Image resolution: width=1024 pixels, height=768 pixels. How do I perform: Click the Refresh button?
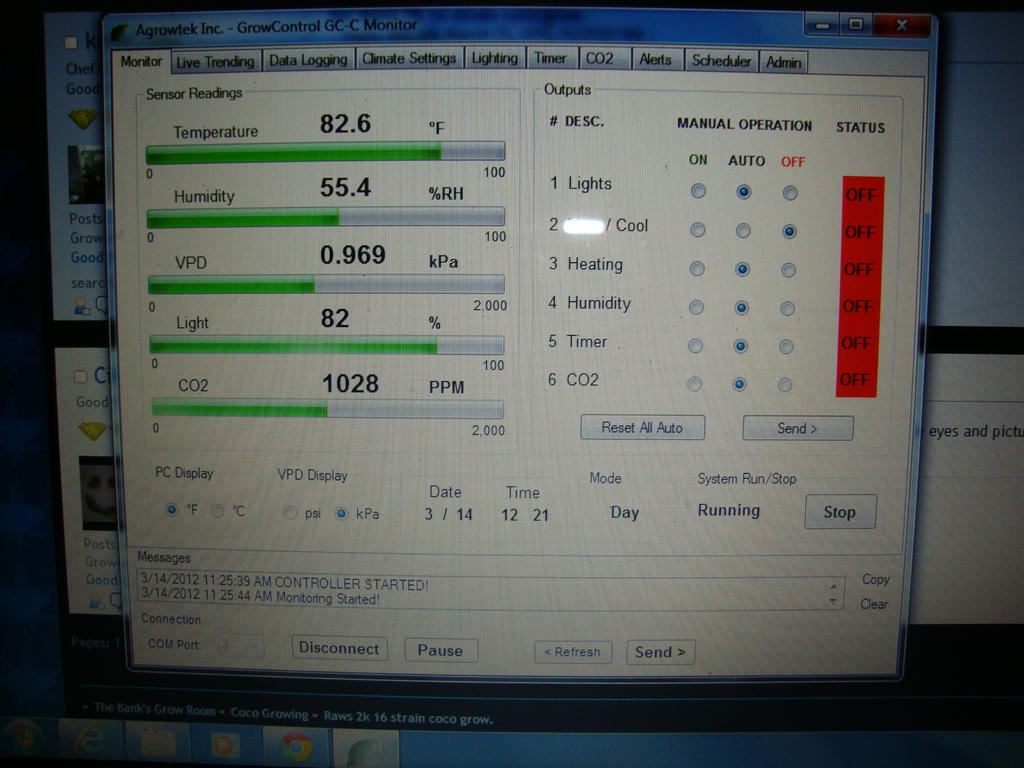pos(573,652)
